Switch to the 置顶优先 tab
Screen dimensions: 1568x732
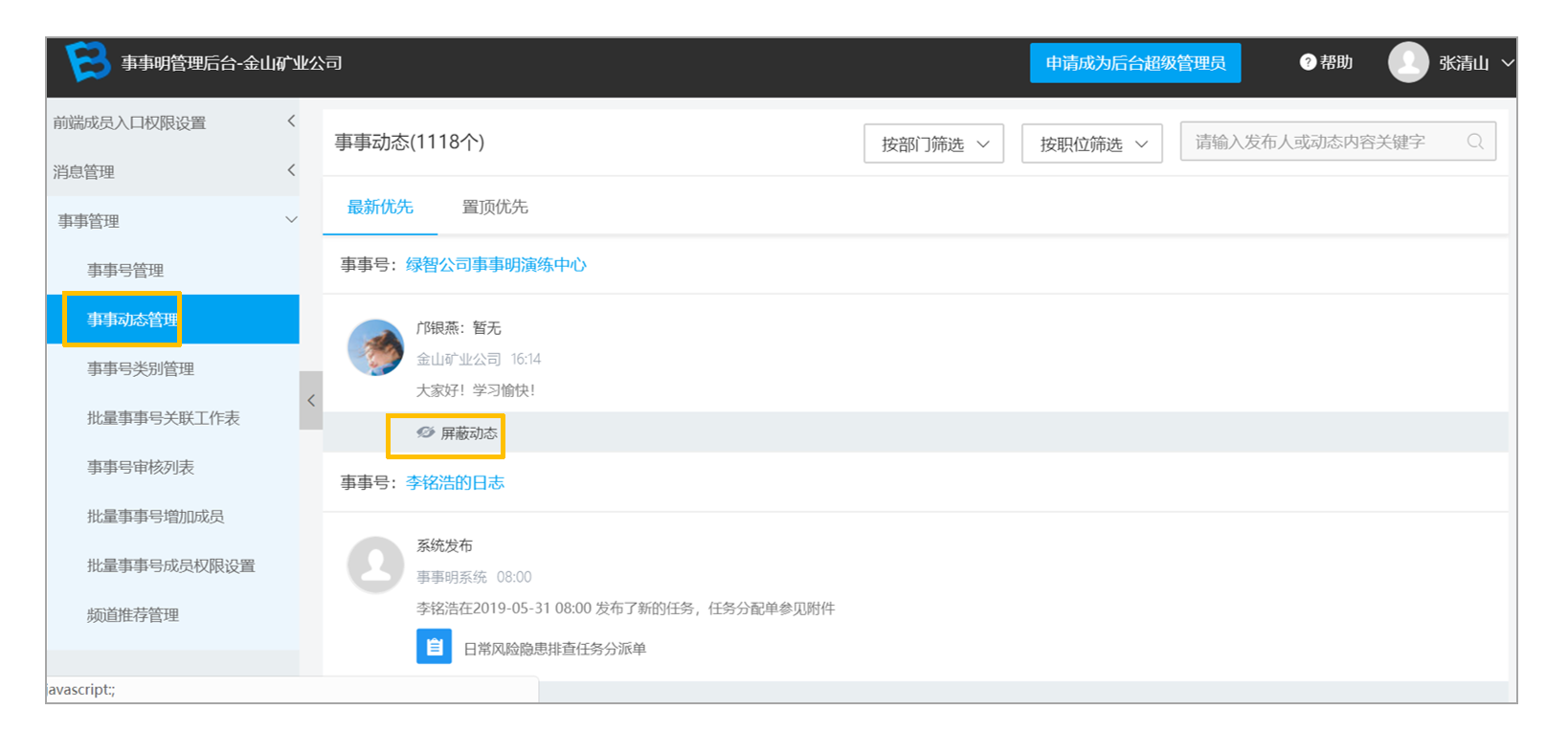(x=495, y=207)
